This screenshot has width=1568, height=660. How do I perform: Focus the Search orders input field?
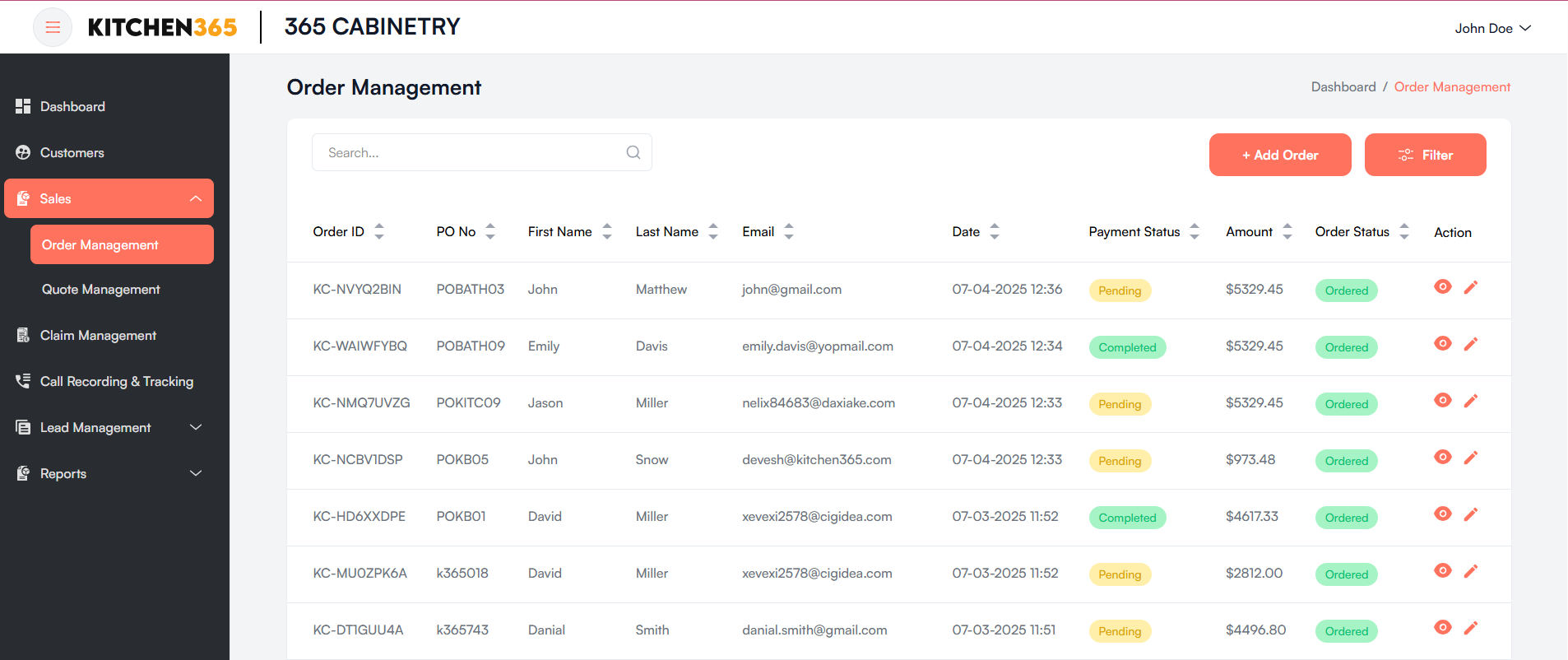pos(482,152)
